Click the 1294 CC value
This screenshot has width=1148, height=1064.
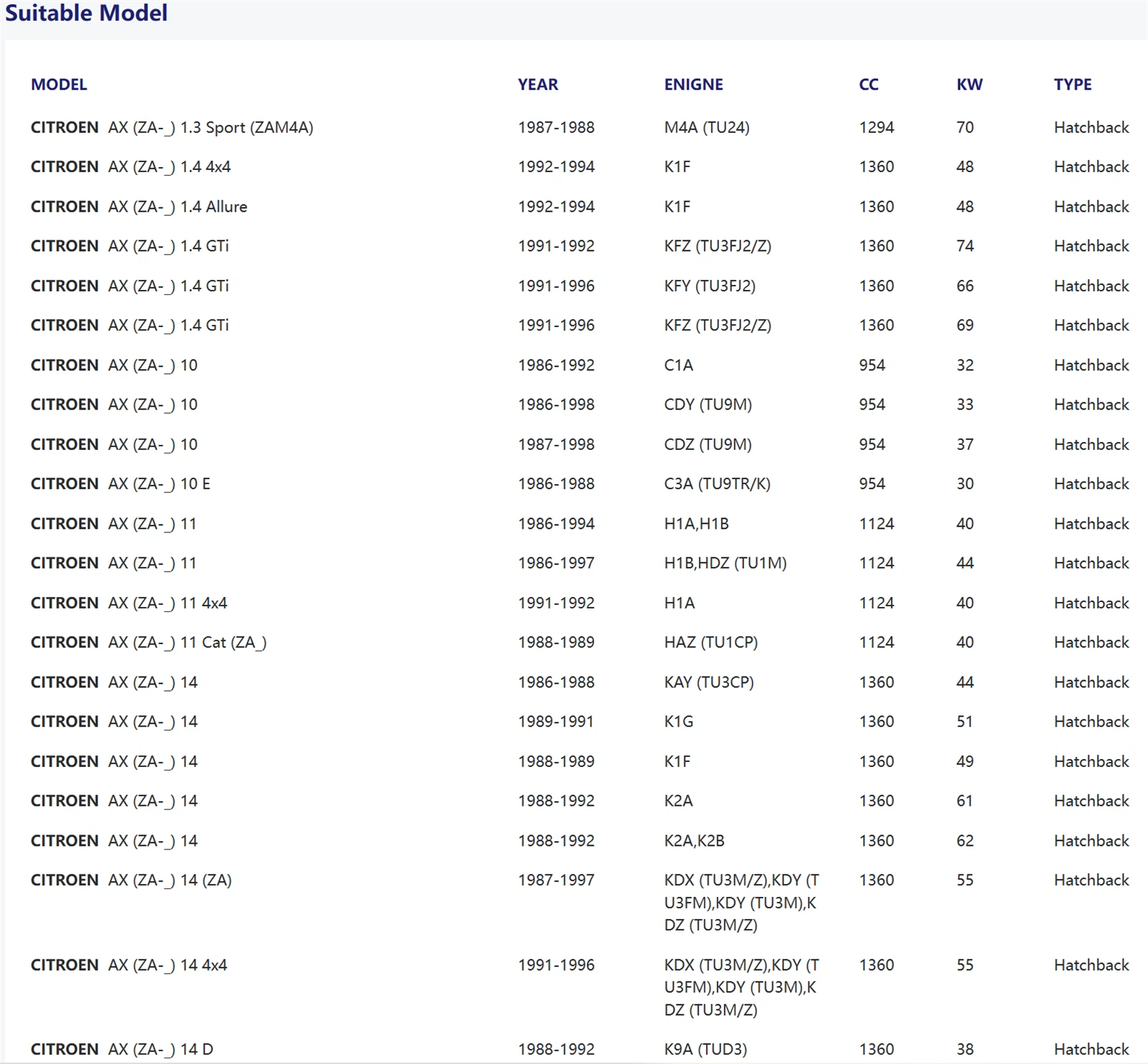pyautogui.click(x=877, y=128)
